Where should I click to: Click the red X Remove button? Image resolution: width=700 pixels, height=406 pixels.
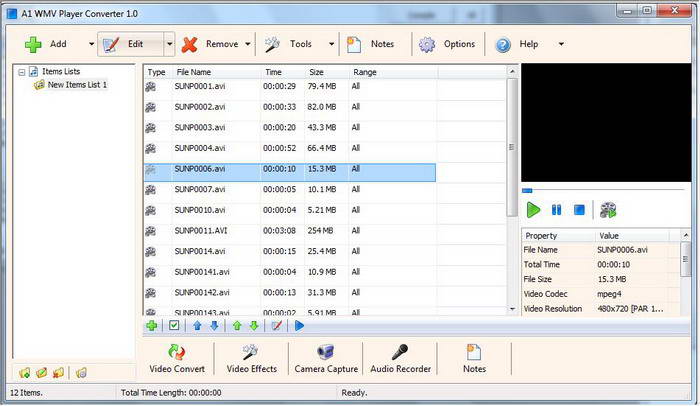209,44
